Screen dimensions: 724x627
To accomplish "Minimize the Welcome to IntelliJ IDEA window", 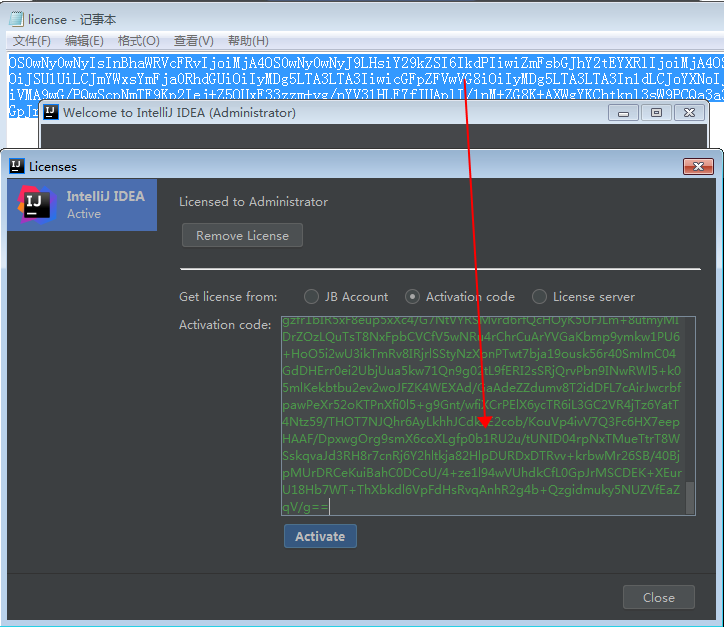I will tap(623, 113).
